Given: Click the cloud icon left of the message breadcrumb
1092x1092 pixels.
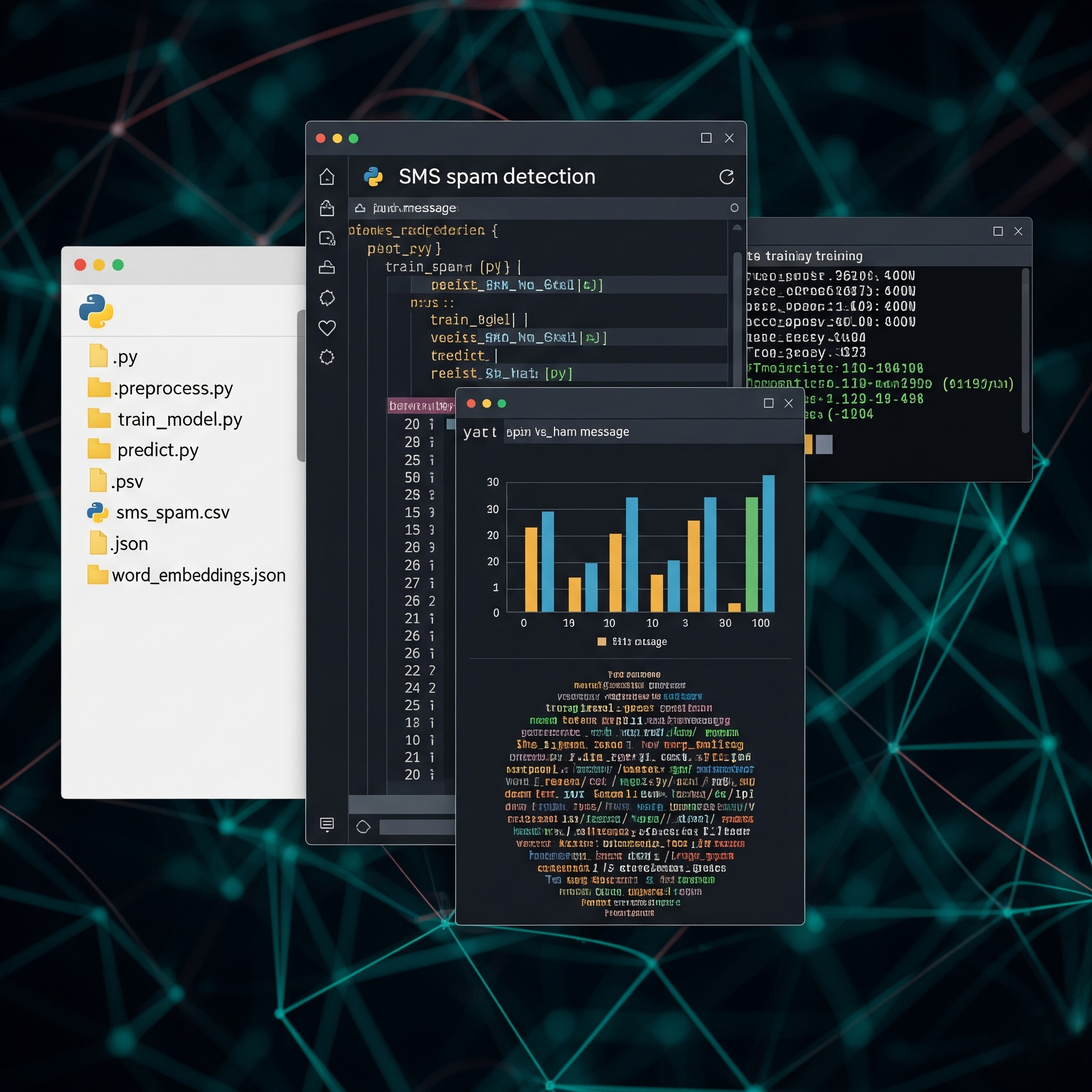Looking at the screenshot, I should (360, 208).
